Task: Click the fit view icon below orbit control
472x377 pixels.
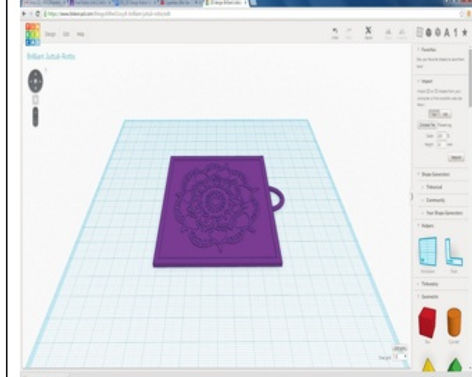Action: (x=35, y=100)
